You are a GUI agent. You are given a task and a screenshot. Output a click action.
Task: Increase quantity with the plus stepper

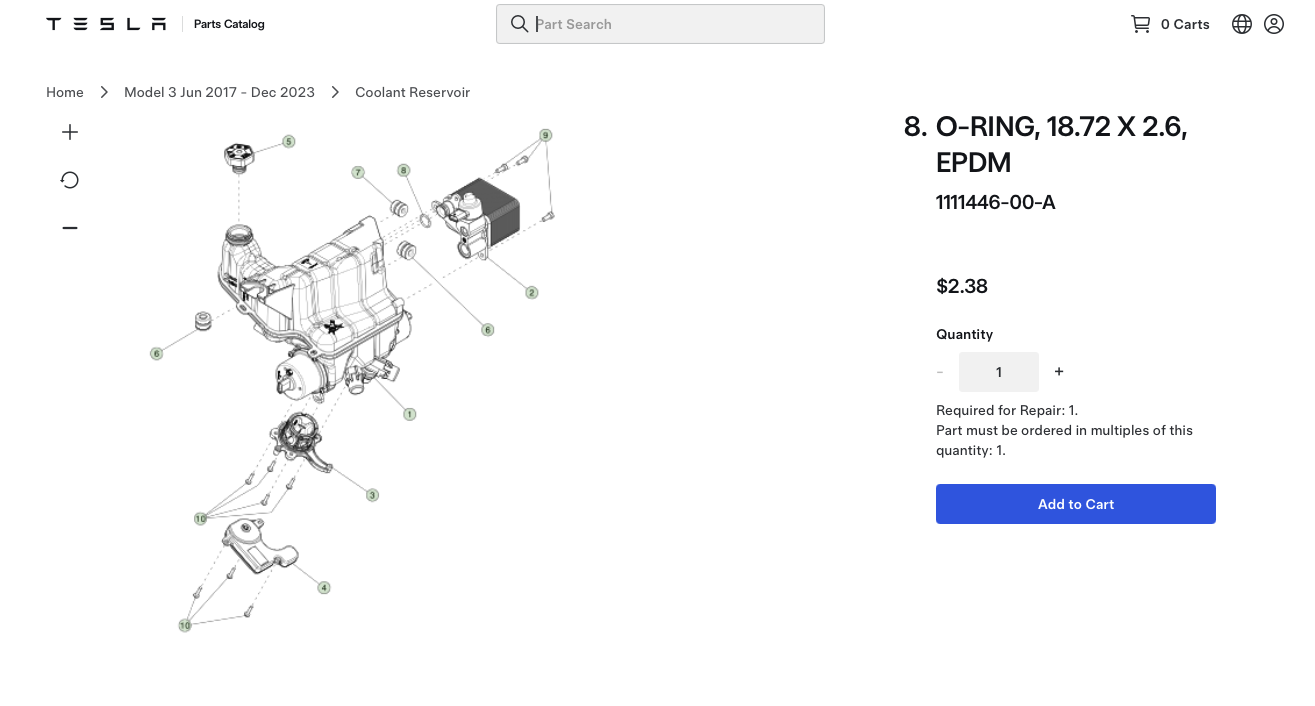tap(1059, 372)
